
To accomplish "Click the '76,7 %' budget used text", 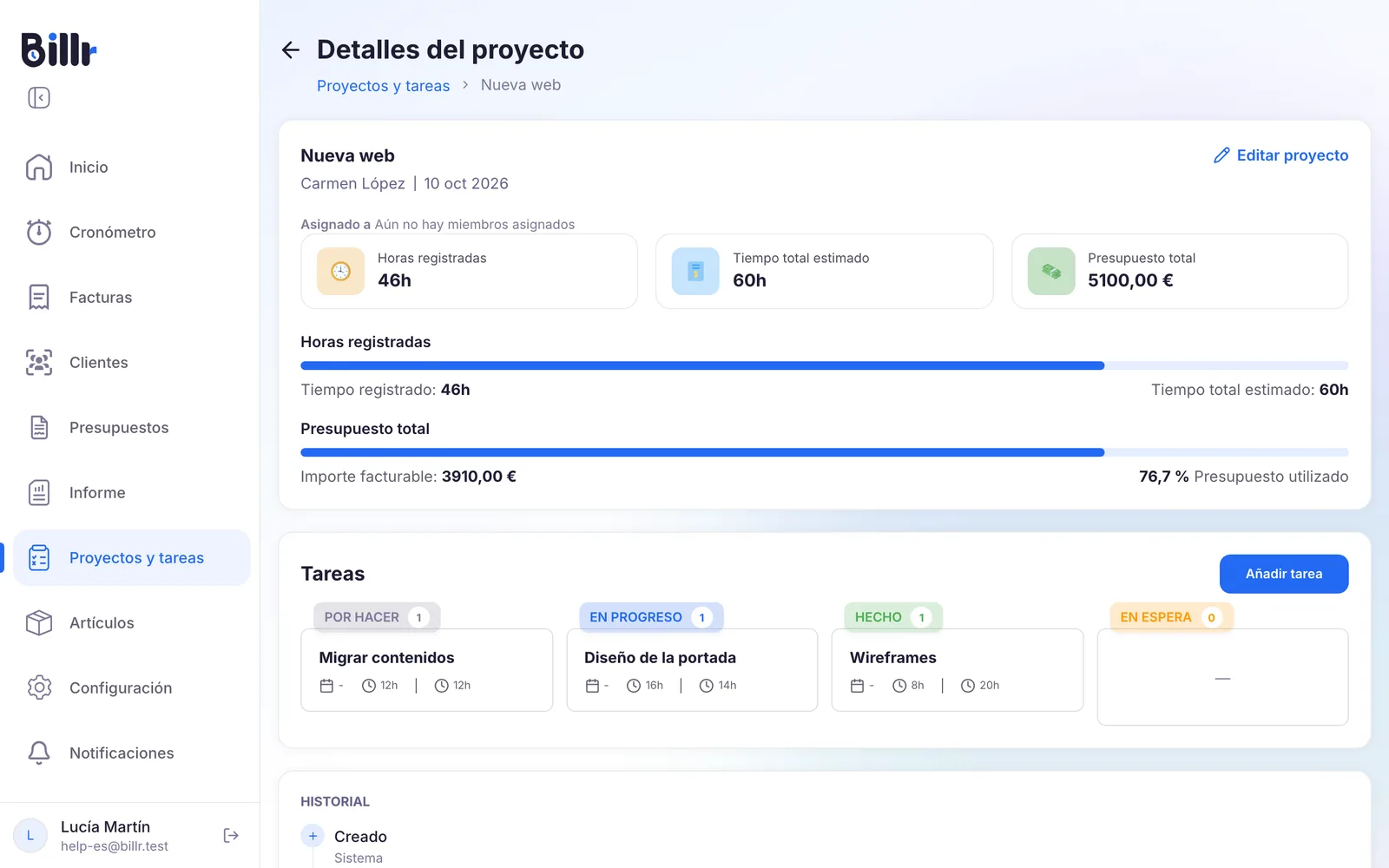I will tap(1164, 477).
